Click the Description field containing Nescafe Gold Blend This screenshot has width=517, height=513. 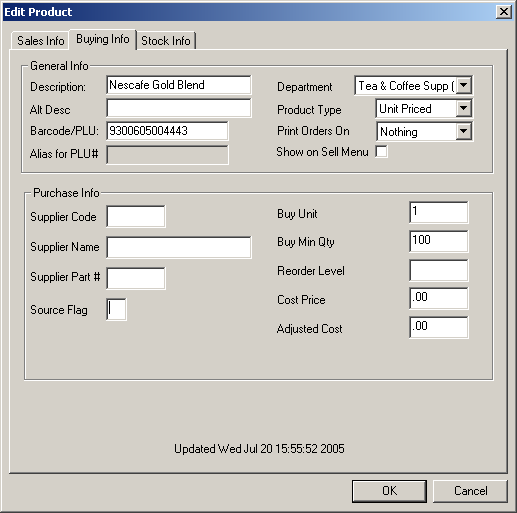(179, 85)
